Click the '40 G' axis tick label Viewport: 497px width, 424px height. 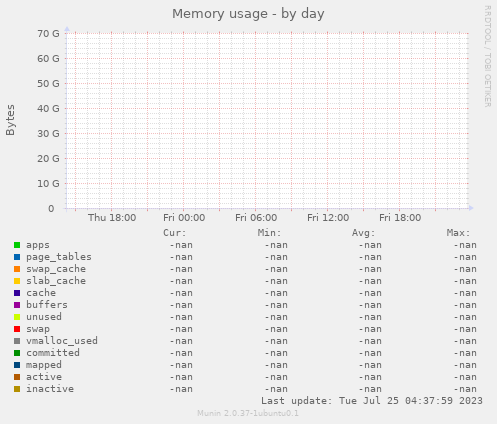[48, 108]
